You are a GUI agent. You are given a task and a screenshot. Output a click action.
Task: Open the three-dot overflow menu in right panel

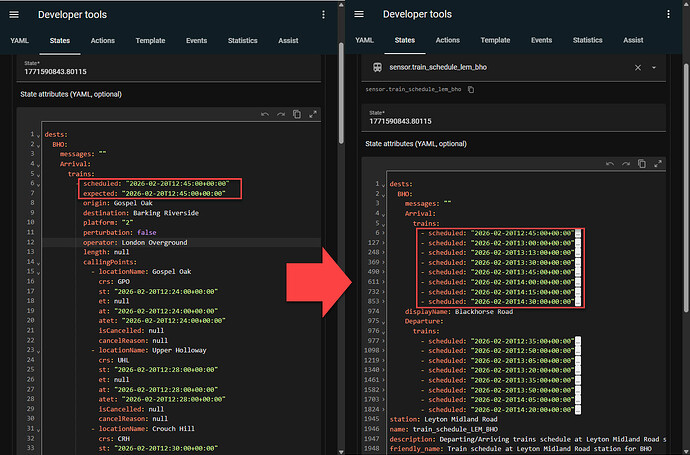point(668,15)
